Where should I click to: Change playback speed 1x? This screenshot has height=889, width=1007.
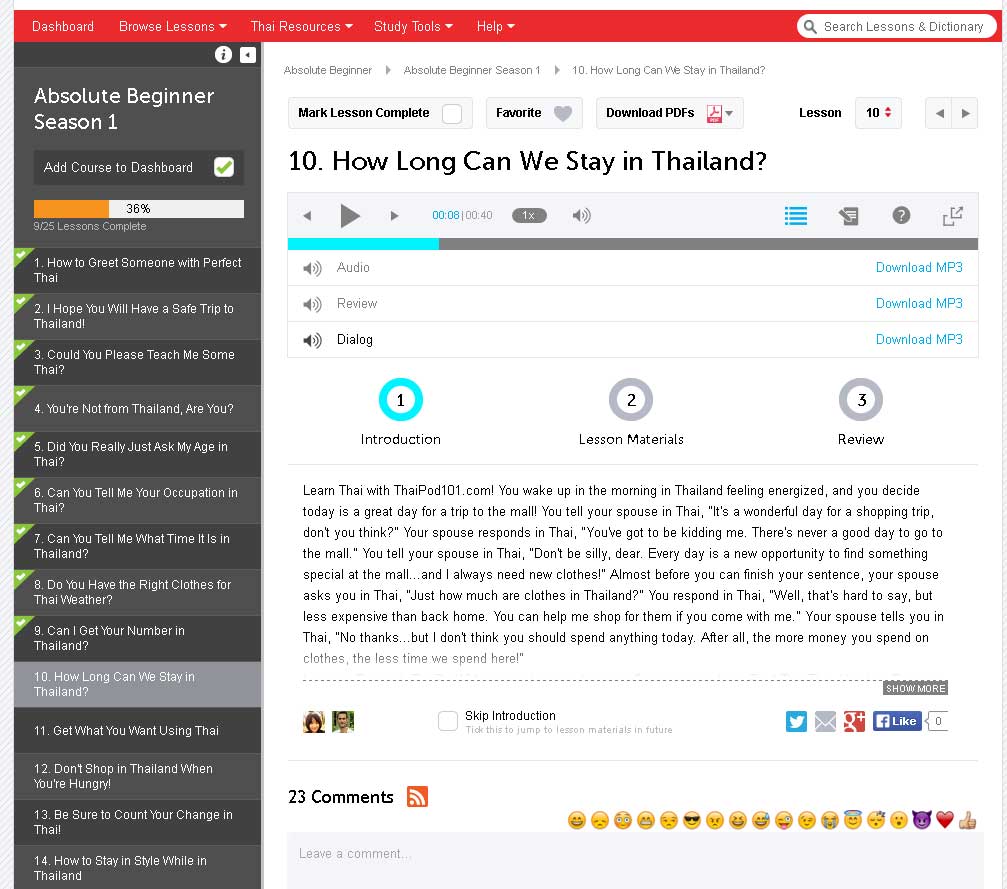[529, 216]
